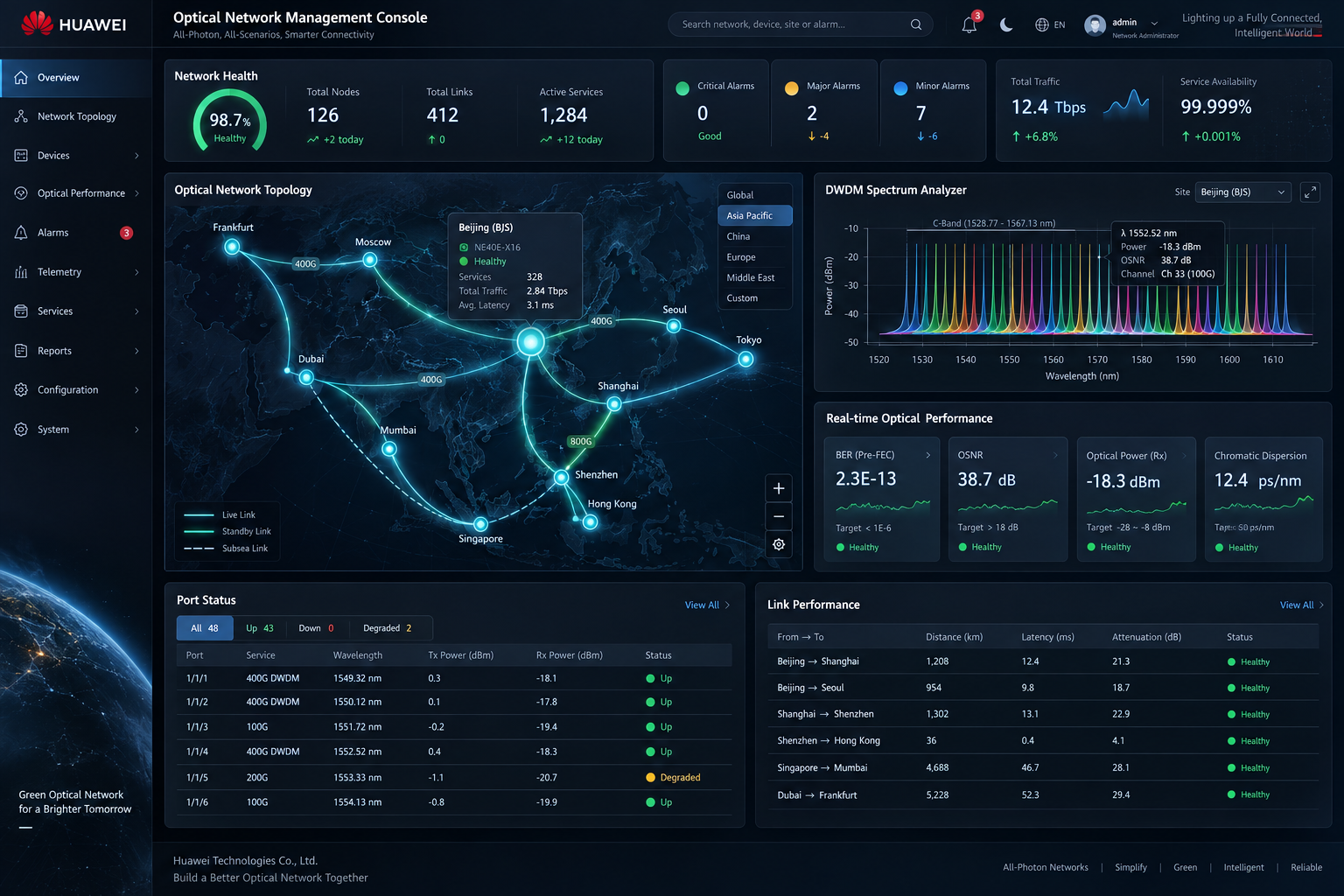
Task: Click the Degraded status on port 1/1/5
Action: pyautogui.click(x=674, y=778)
